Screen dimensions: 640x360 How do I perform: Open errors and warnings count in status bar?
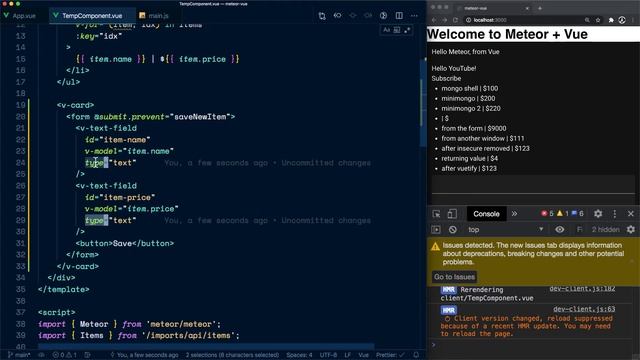(64, 355)
